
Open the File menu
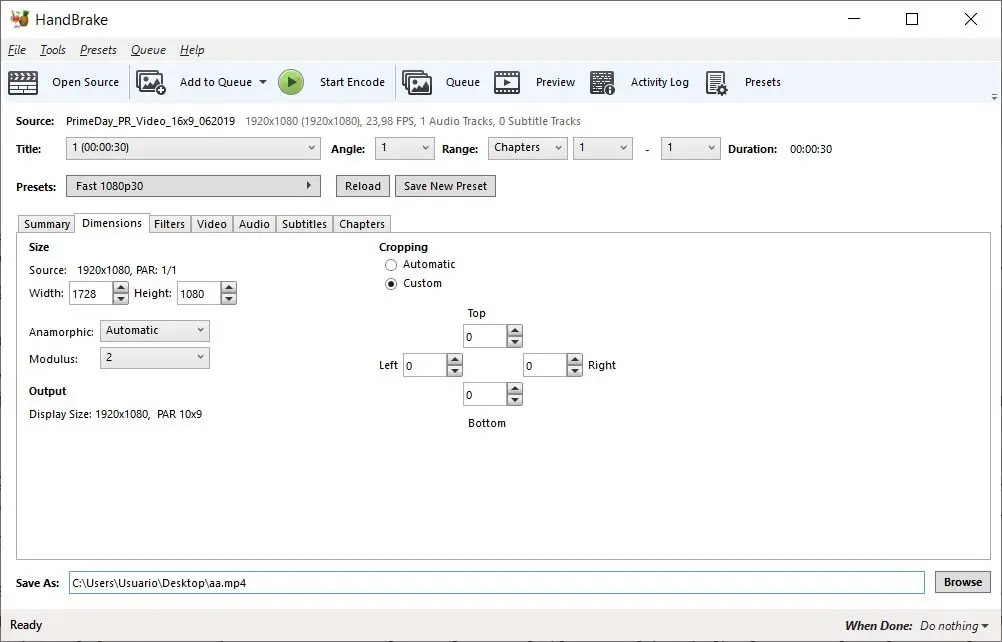point(17,50)
